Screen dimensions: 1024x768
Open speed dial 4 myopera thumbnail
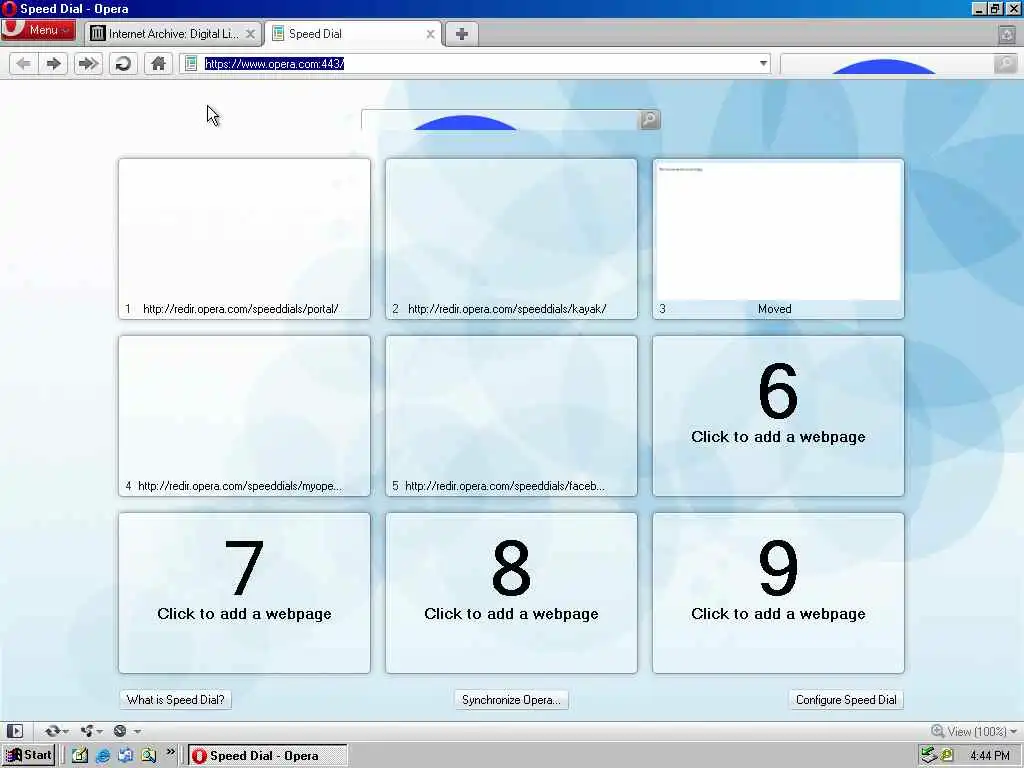tap(244, 416)
